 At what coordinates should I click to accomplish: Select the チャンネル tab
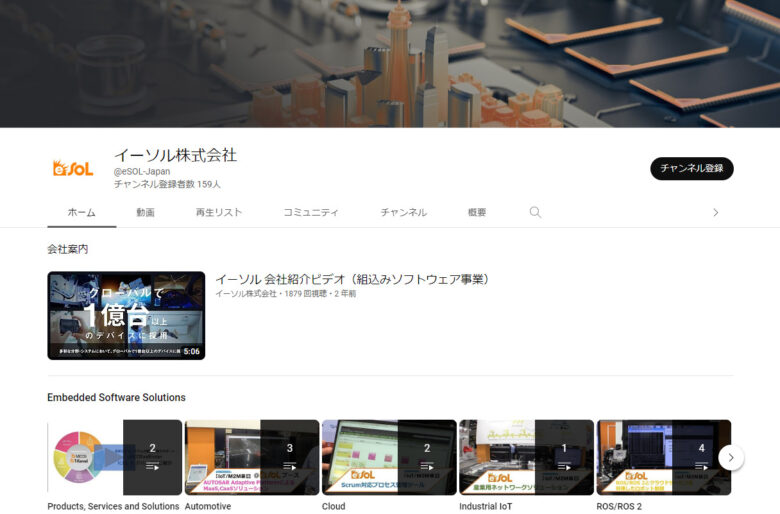404,212
